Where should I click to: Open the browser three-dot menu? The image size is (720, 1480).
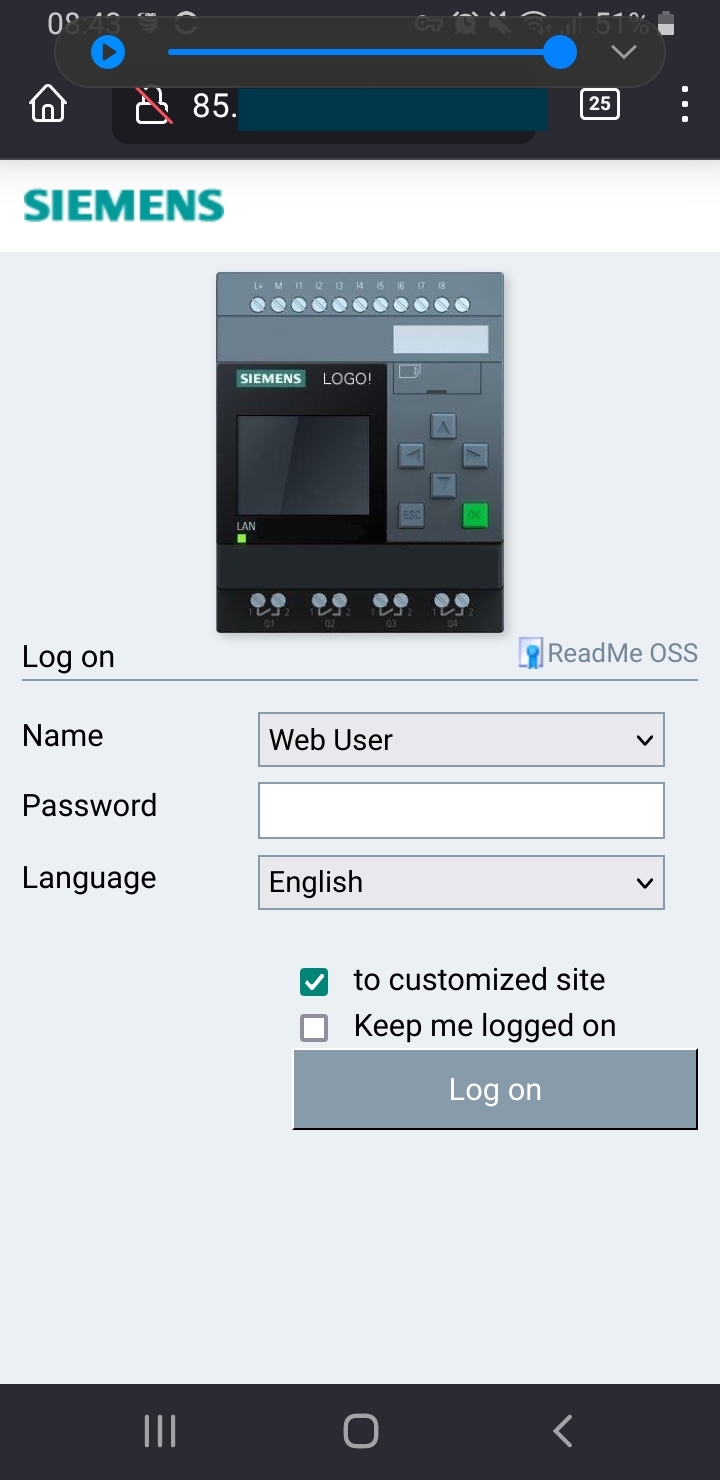click(685, 104)
